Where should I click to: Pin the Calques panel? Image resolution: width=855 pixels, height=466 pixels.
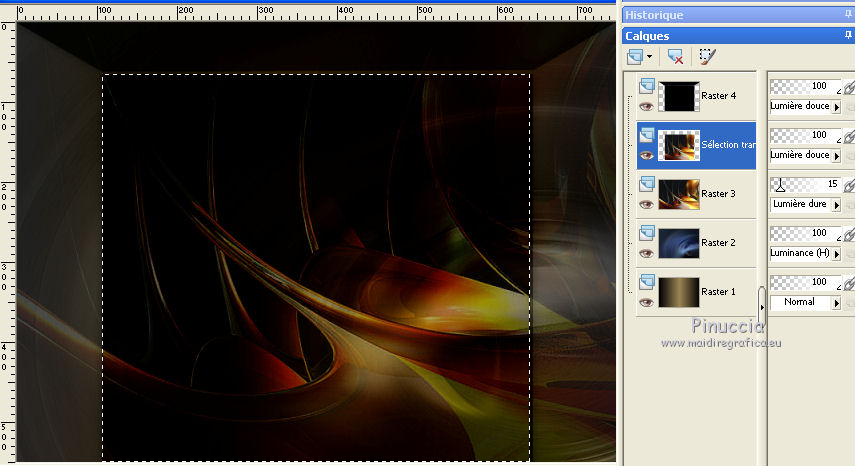(848, 36)
